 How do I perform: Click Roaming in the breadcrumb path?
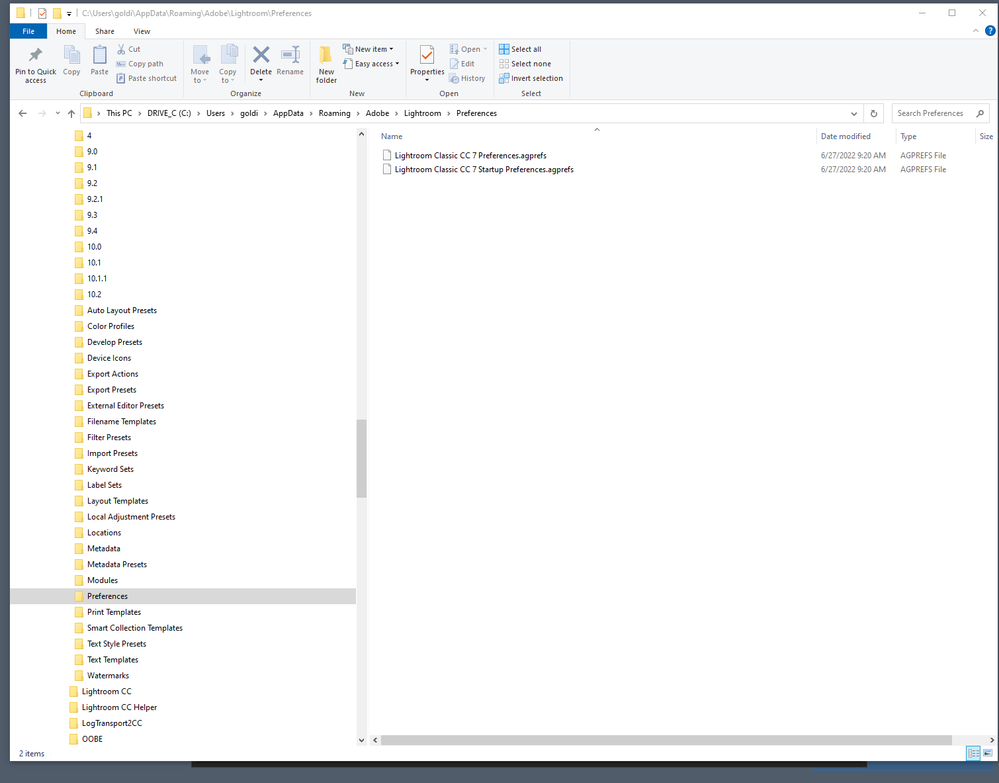coord(334,113)
